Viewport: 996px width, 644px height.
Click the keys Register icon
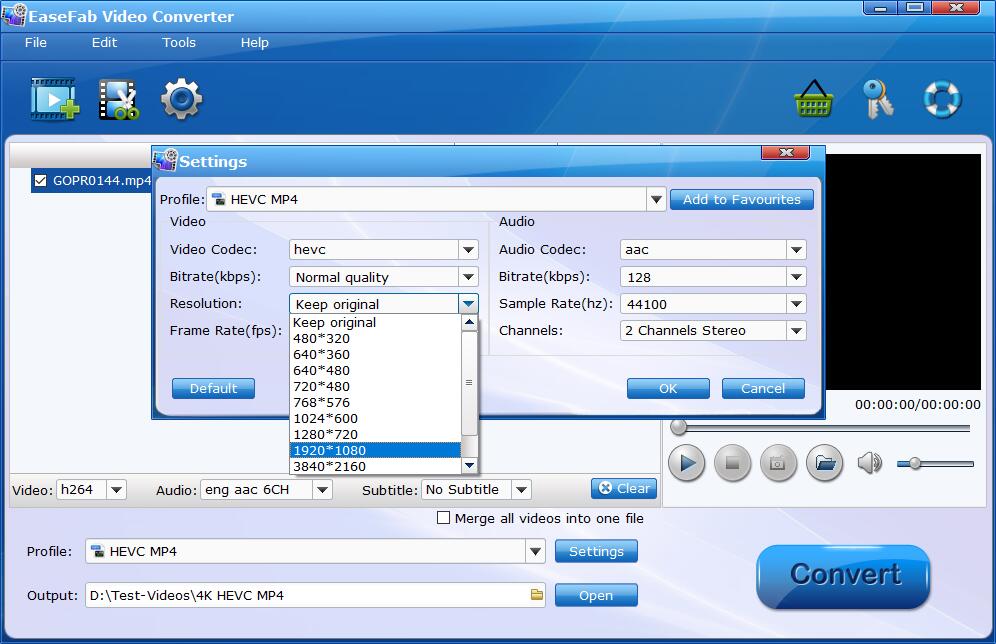click(x=878, y=98)
